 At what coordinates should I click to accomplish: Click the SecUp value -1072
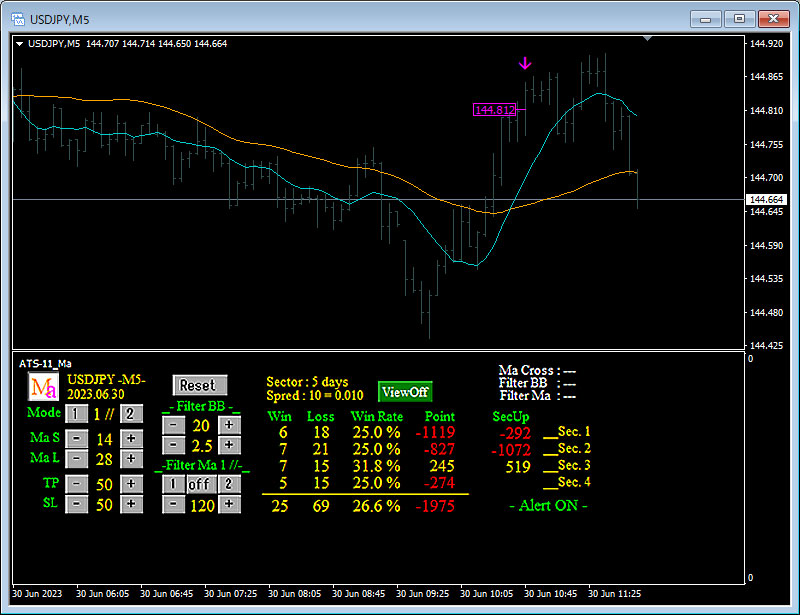pyautogui.click(x=511, y=450)
